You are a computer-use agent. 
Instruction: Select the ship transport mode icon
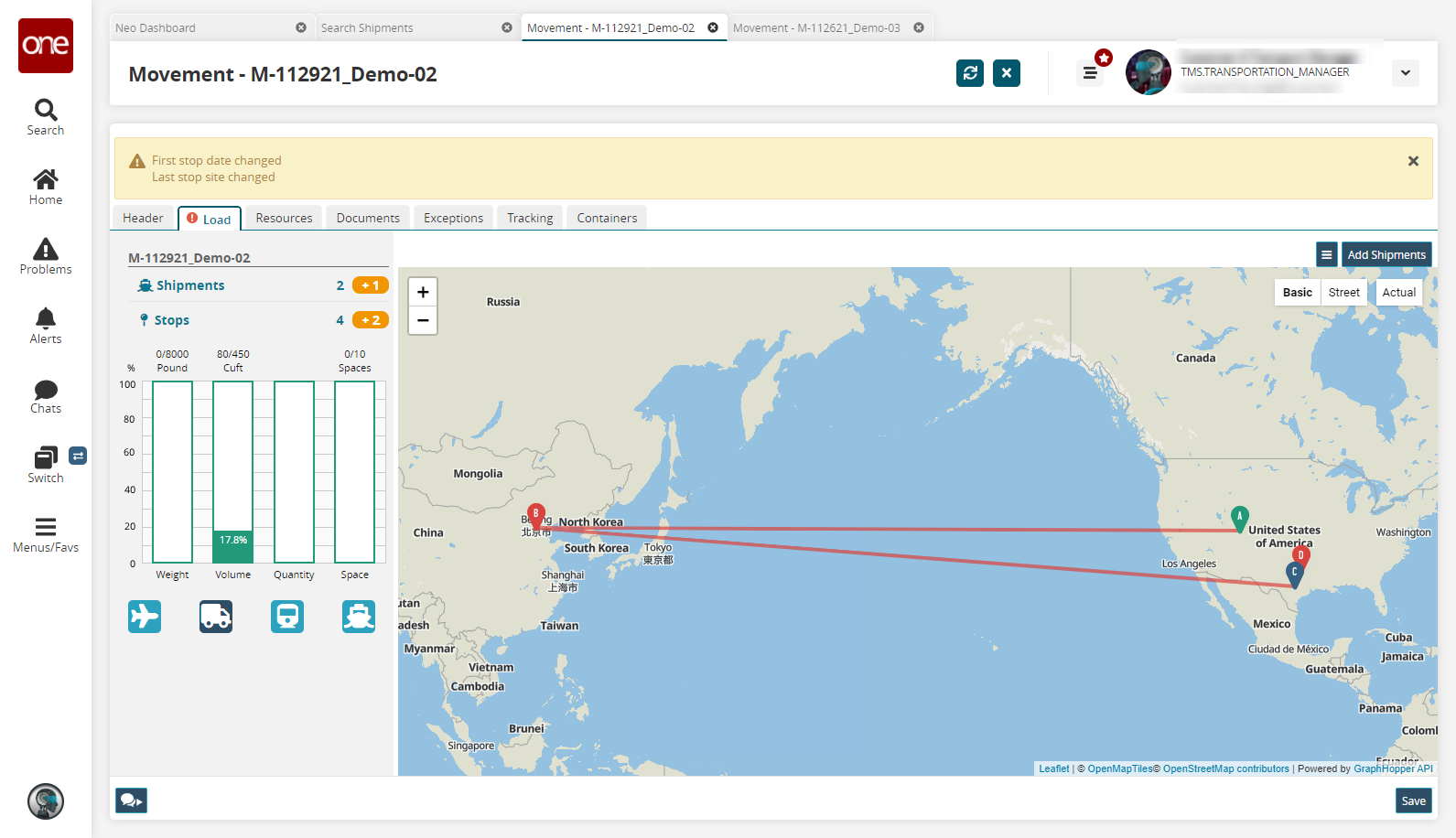tap(359, 617)
